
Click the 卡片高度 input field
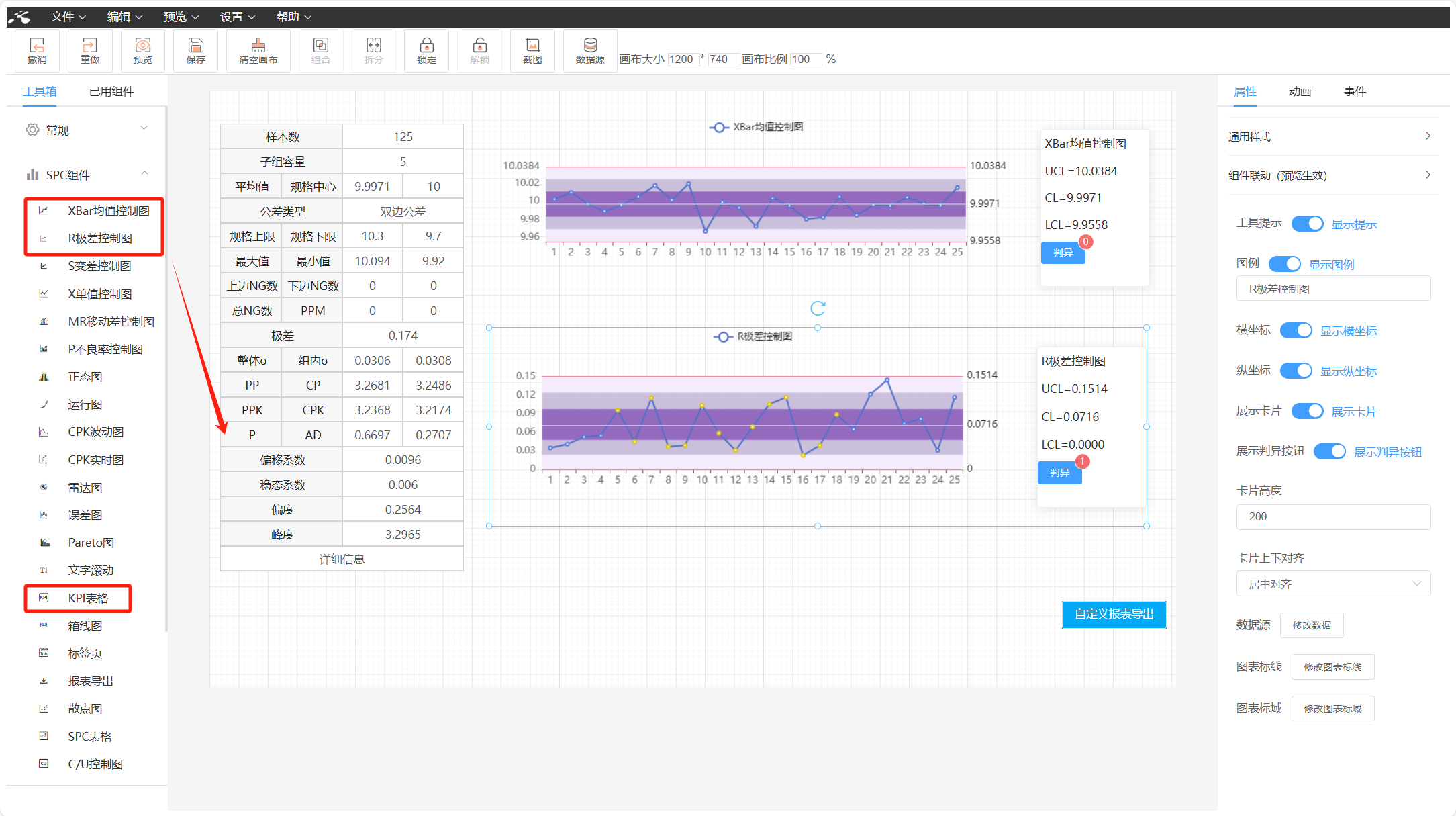[1333, 516]
